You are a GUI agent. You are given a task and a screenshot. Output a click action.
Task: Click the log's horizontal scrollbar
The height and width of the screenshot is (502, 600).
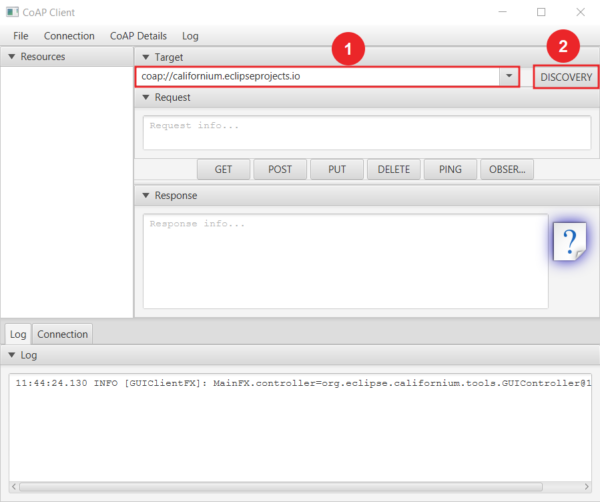click(300, 486)
